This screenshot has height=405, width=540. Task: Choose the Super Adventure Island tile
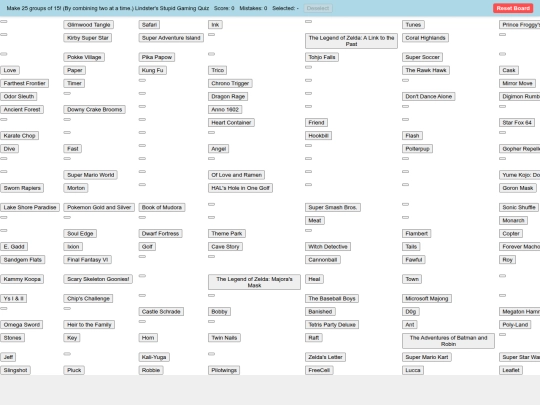[x=171, y=38]
